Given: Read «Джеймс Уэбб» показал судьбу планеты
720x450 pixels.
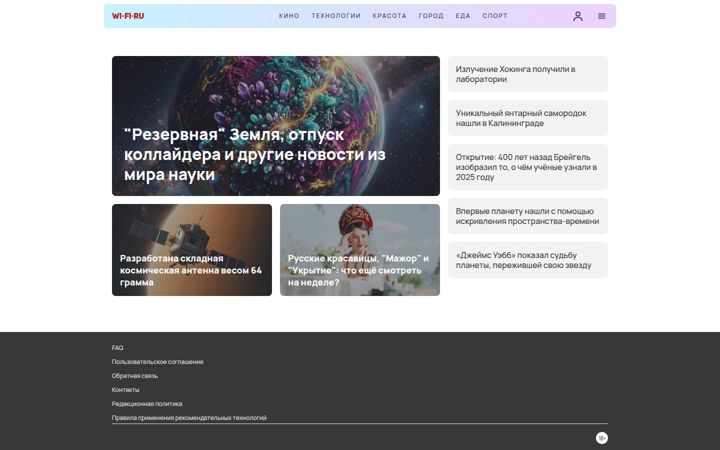Looking at the screenshot, I should pos(528,260).
